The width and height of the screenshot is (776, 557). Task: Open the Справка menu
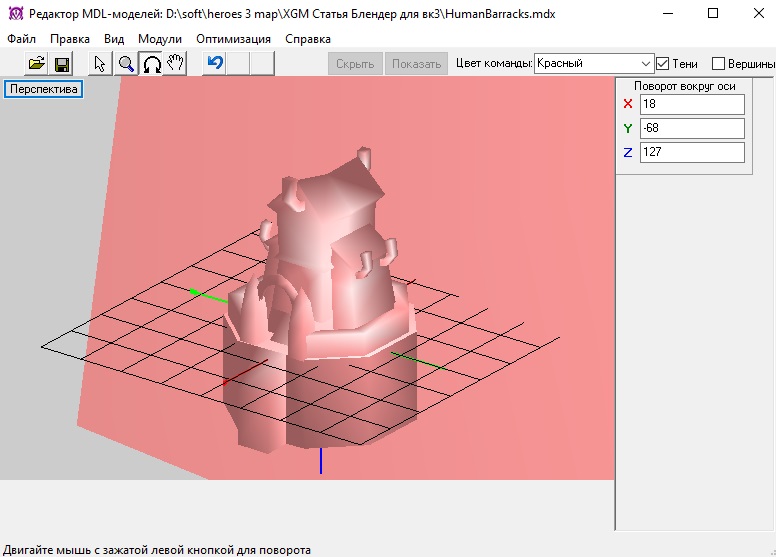(x=308, y=39)
